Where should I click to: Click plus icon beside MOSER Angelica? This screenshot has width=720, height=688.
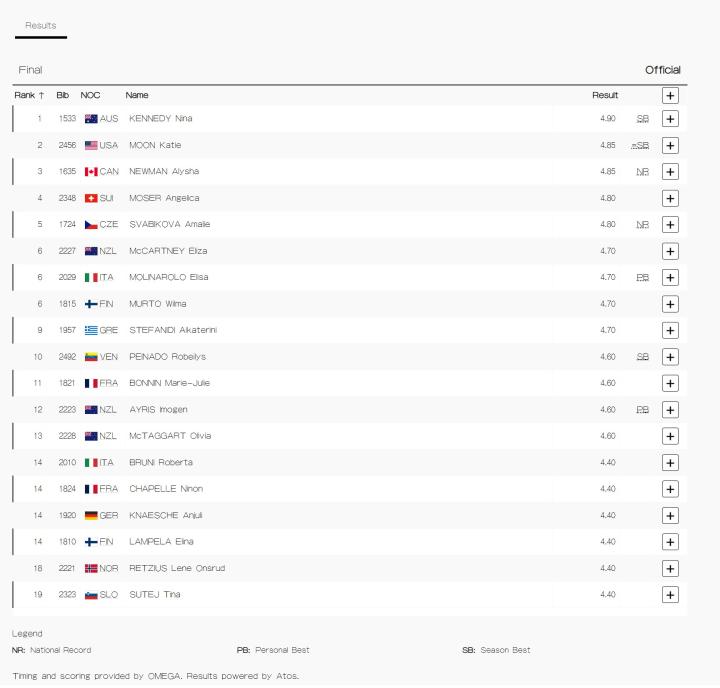click(670, 198)
